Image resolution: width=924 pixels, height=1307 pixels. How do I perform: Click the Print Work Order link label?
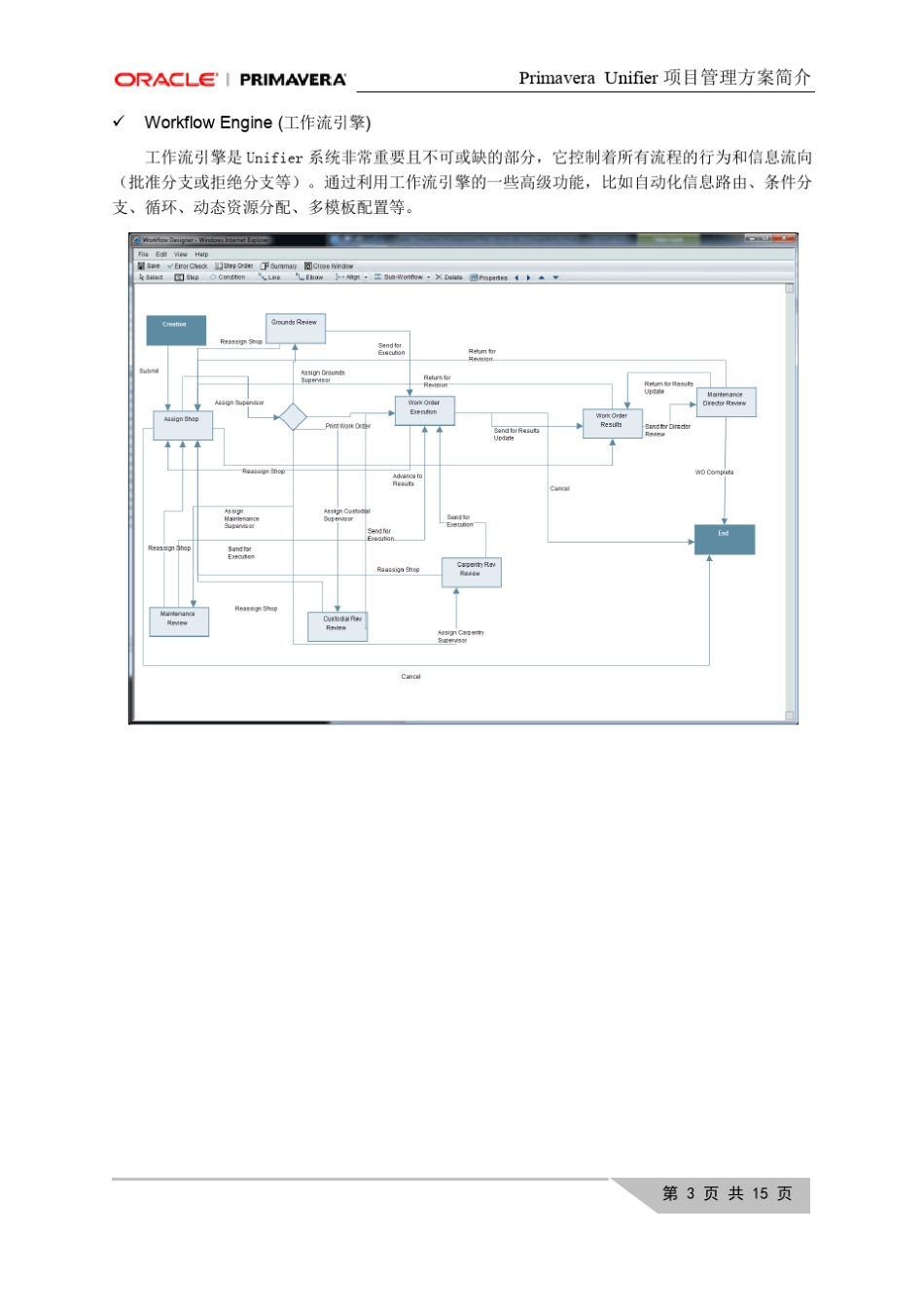347,426
